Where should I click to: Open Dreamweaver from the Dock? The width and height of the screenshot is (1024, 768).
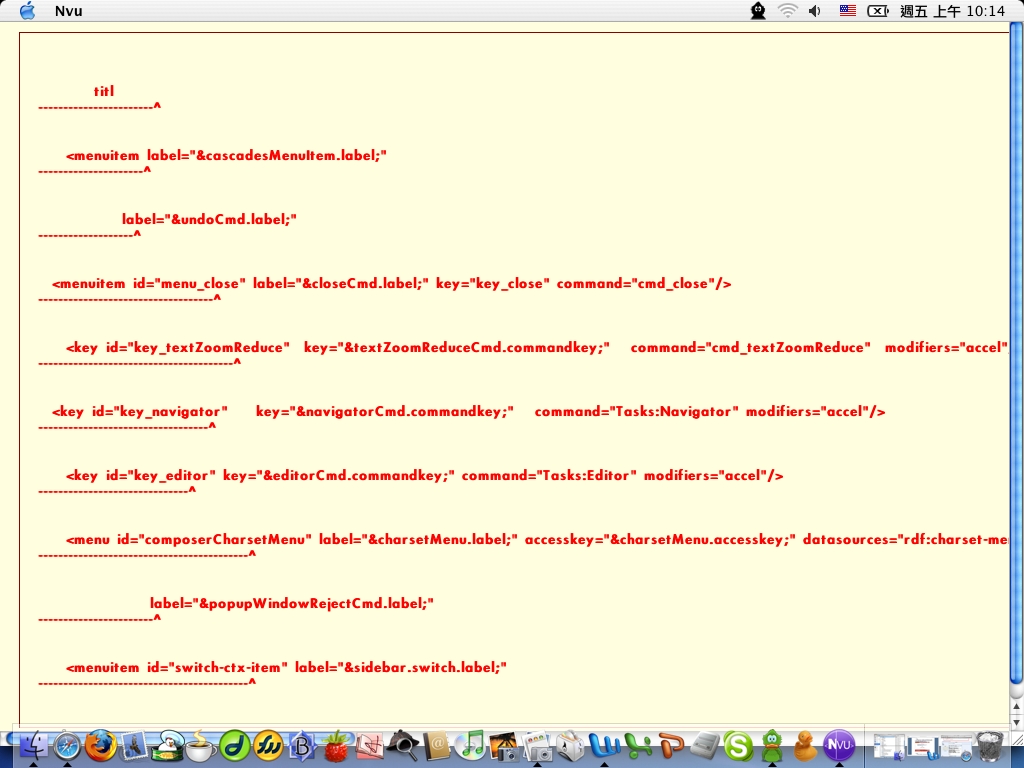235,745
